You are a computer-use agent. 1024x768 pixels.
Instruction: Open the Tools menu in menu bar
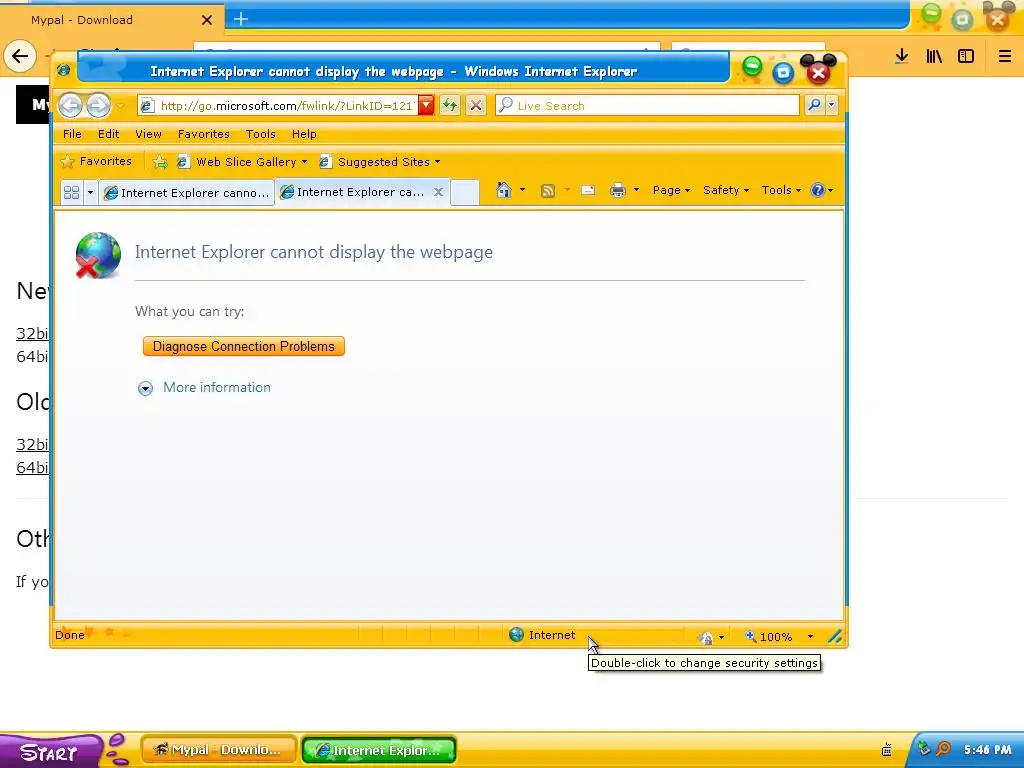[x=261, y=134]
